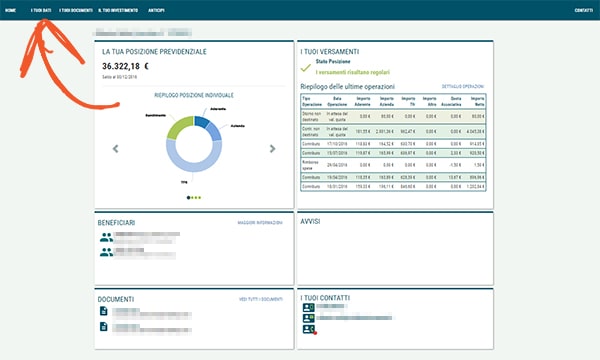Screen dimensions: 600x360
Task: Open the second document file icon
Action: 104,326
